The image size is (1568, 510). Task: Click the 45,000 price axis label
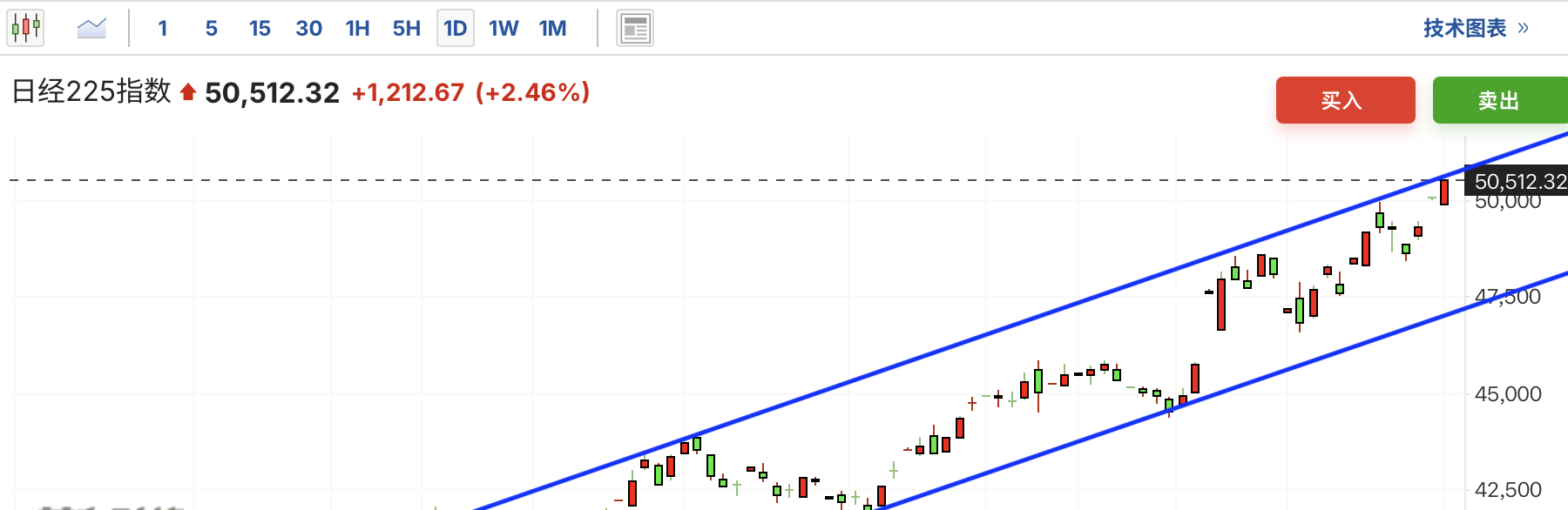pos(1508,394)
